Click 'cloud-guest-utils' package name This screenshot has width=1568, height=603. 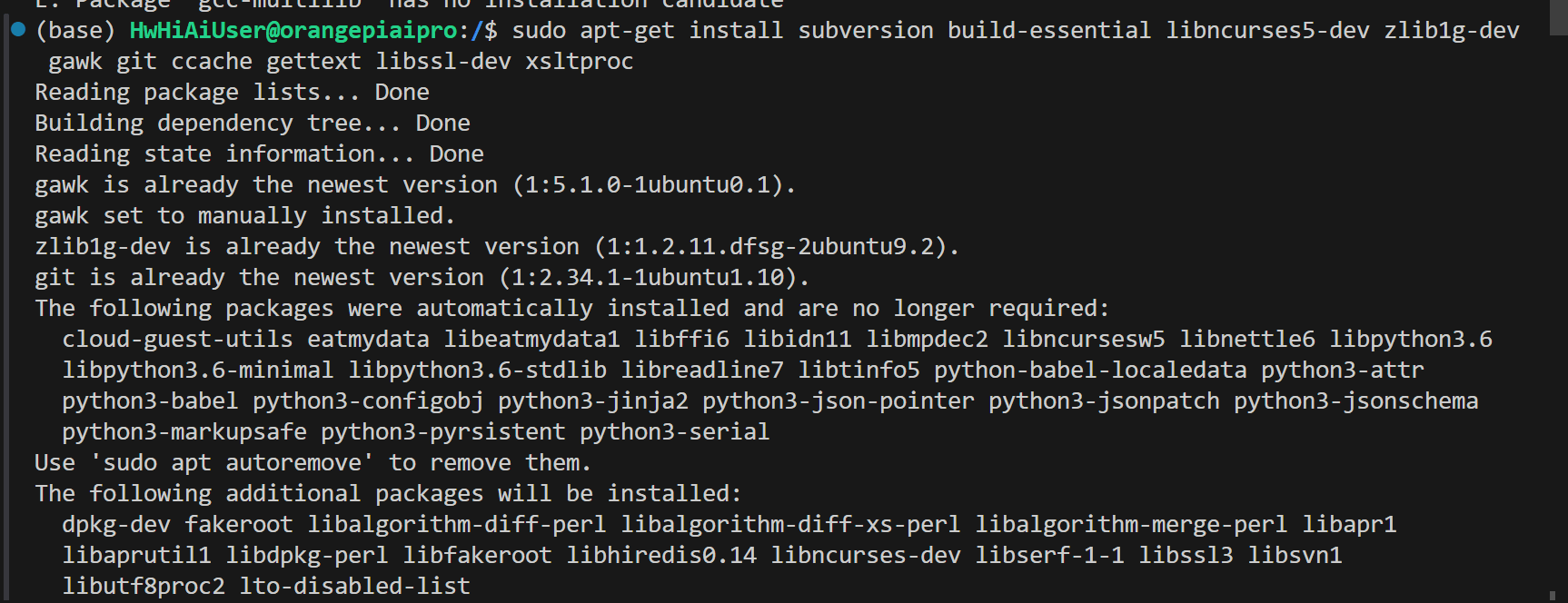click(x=178, y=340)
